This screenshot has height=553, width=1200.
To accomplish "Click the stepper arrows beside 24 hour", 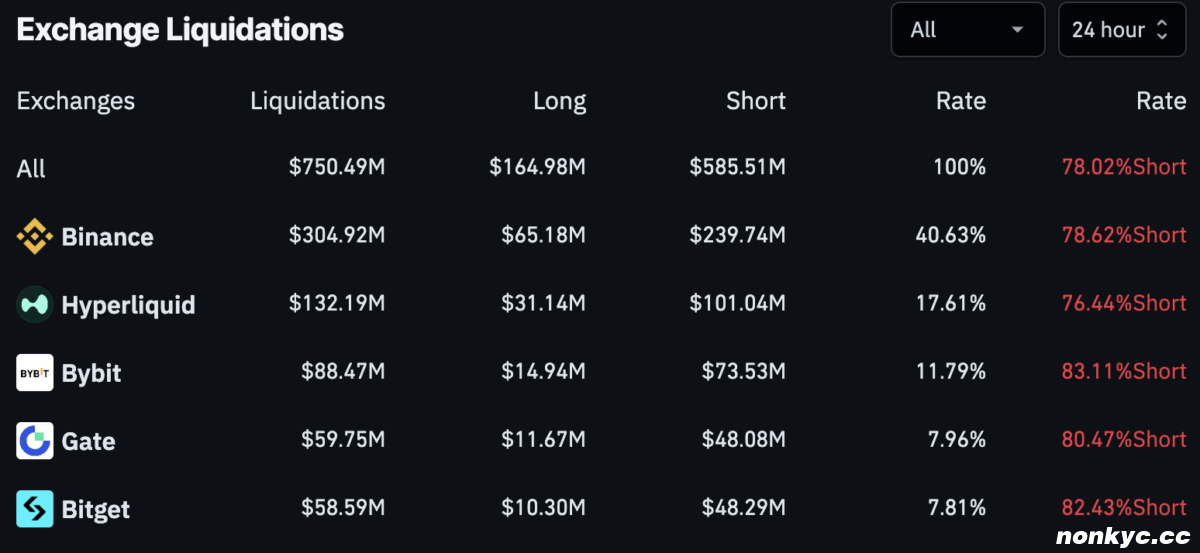I will (x=1162, y=30).
